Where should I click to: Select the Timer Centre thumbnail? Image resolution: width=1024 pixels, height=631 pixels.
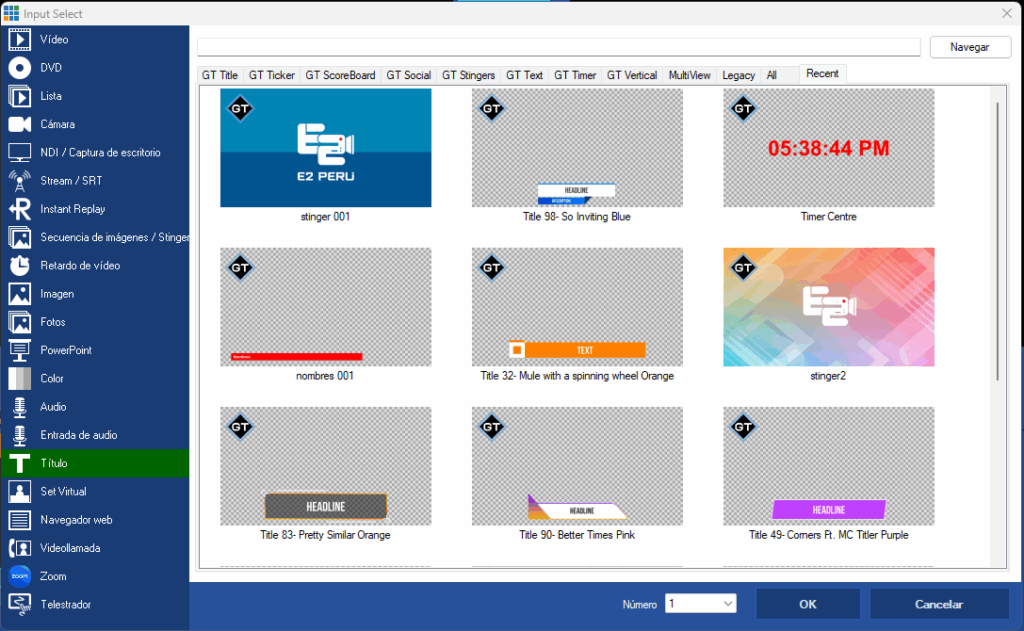(x=828, y=148)
